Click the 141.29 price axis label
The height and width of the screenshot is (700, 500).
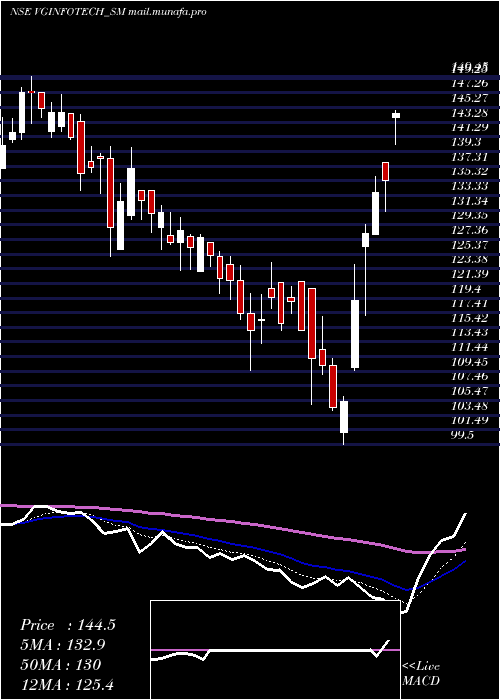[x=470, y=127]
